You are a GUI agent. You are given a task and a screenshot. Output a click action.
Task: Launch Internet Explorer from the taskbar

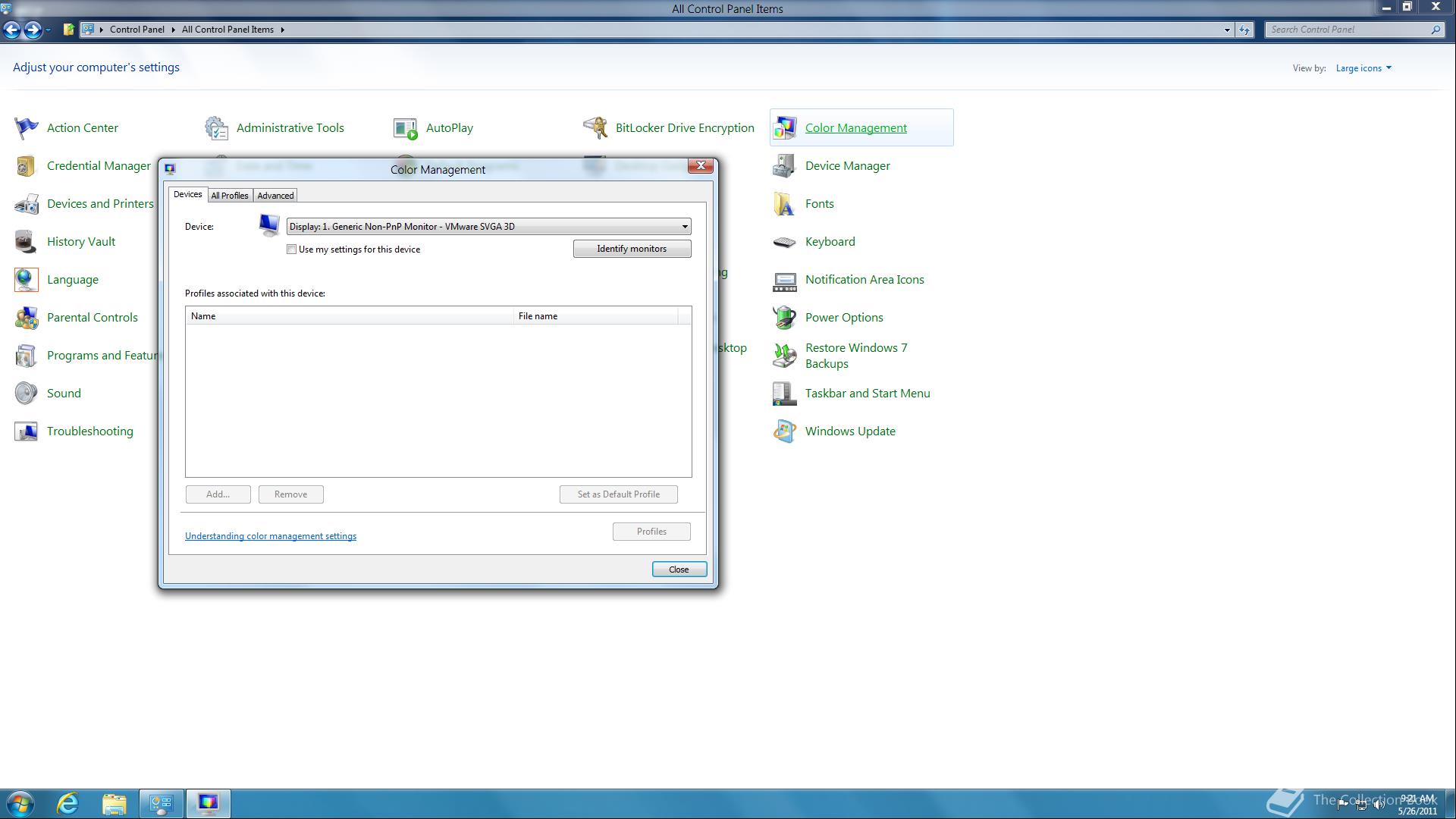click(x=68, y=804)
